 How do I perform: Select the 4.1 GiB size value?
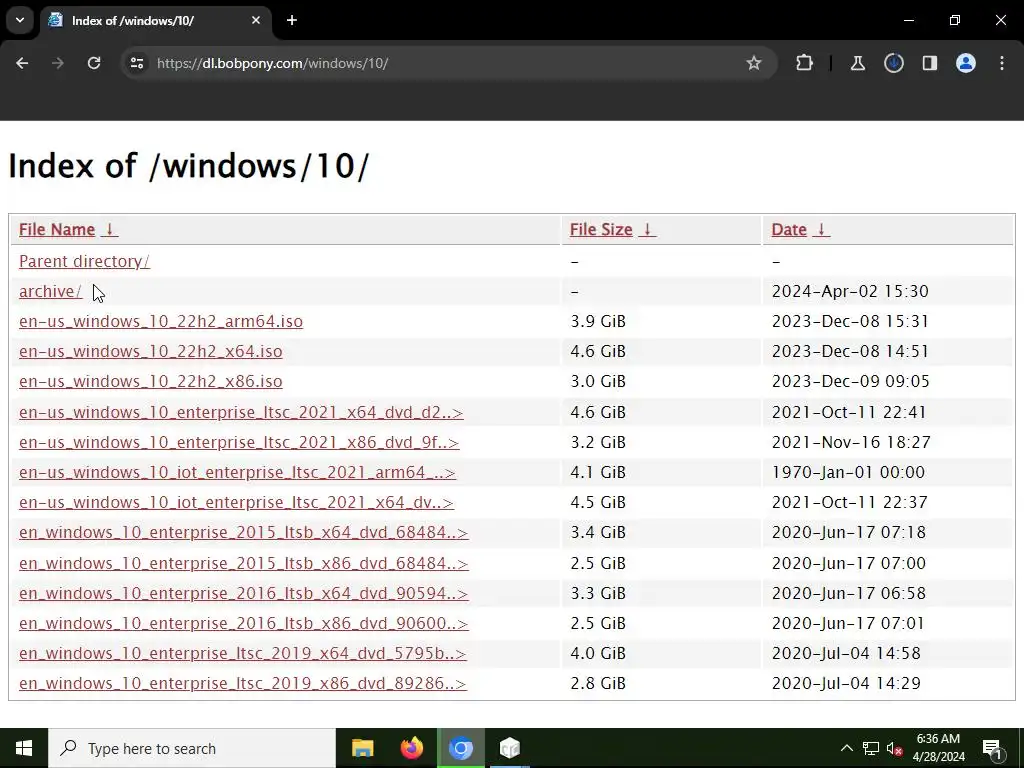coord(598,472)
